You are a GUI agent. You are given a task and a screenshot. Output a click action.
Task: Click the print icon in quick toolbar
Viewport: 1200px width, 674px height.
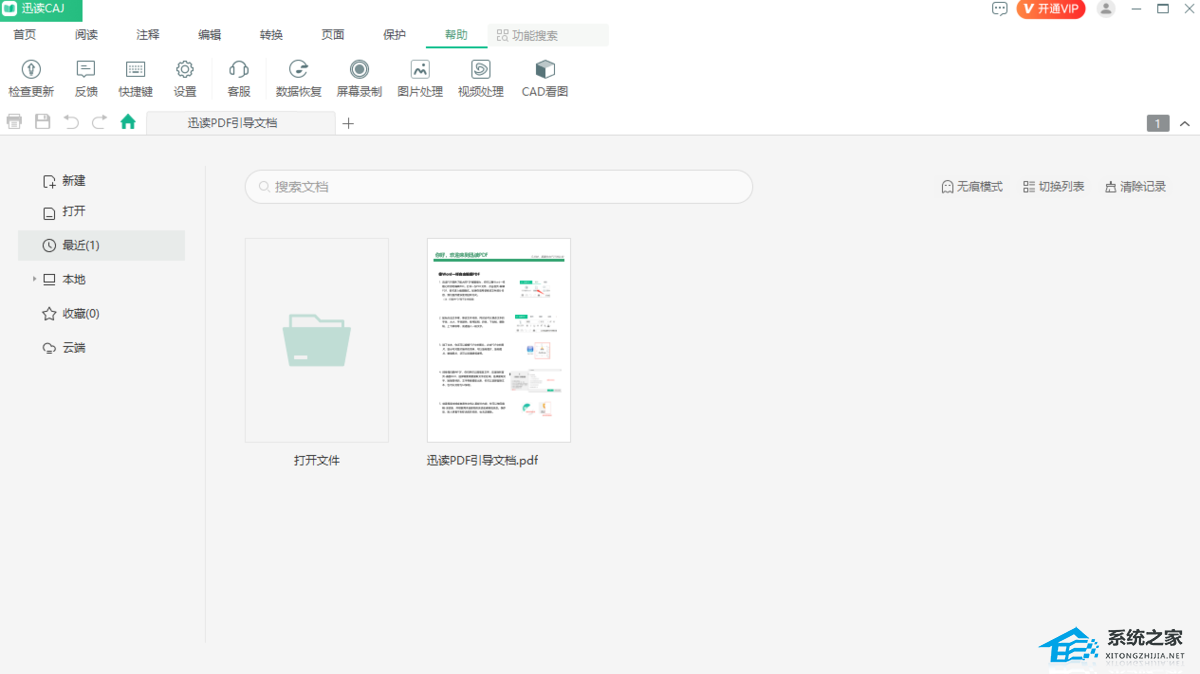click(14, 122)
